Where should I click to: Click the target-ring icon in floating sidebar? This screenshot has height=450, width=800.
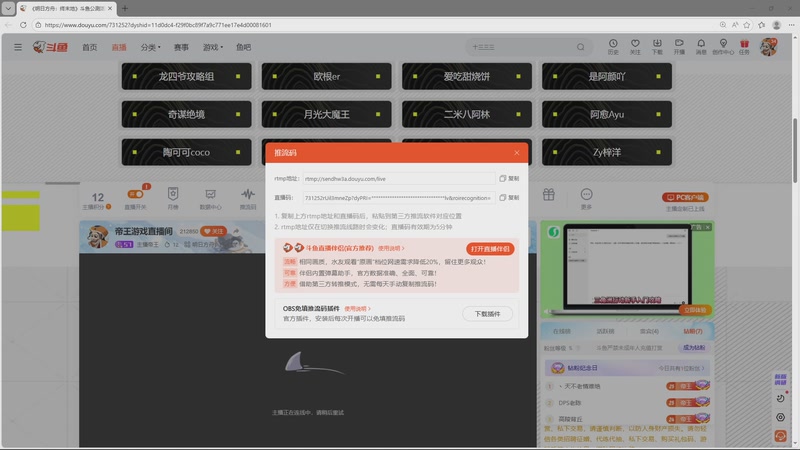pos(780,417)
